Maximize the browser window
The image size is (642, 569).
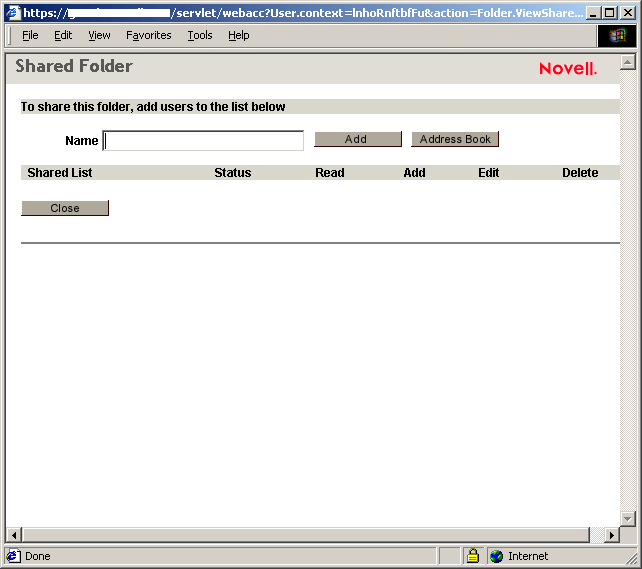pos(610,13)
